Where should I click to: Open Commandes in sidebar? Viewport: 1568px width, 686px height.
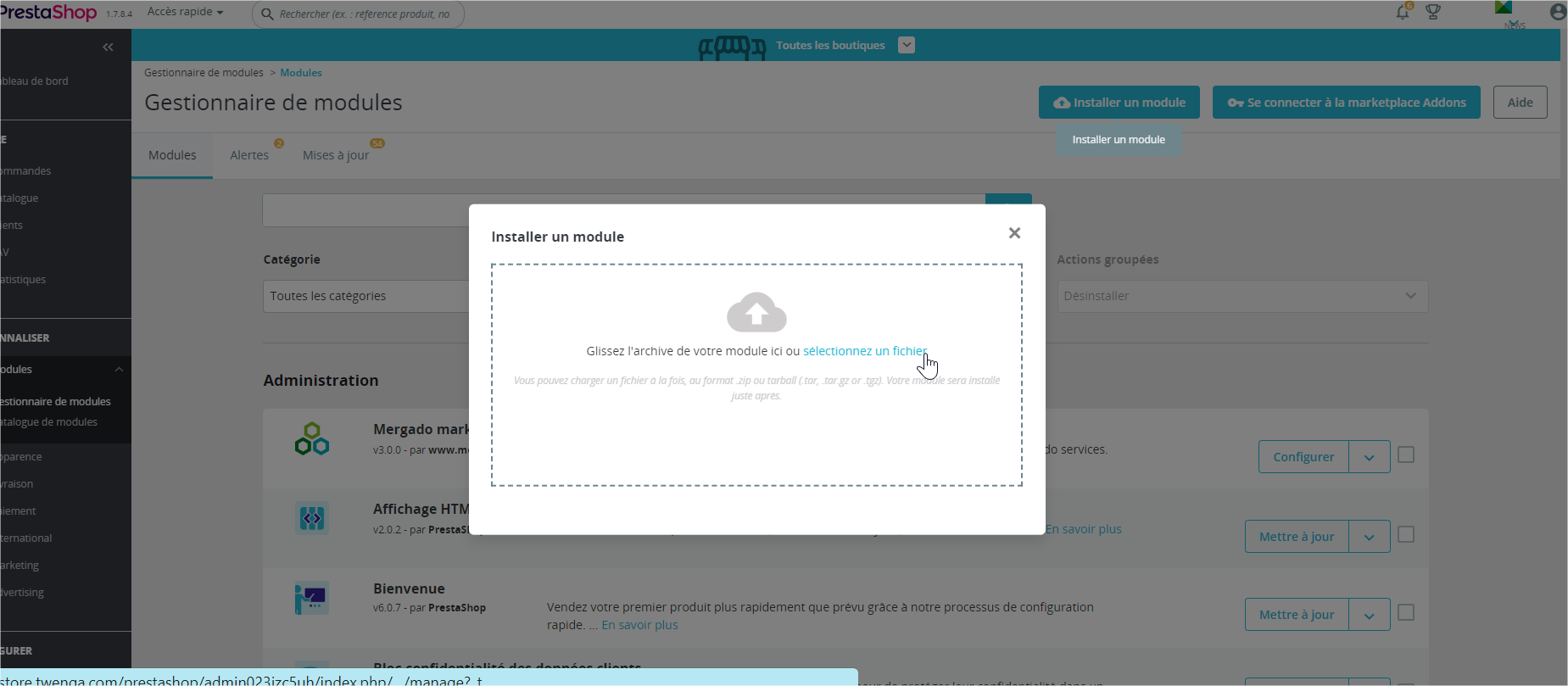tap(27, 171)
